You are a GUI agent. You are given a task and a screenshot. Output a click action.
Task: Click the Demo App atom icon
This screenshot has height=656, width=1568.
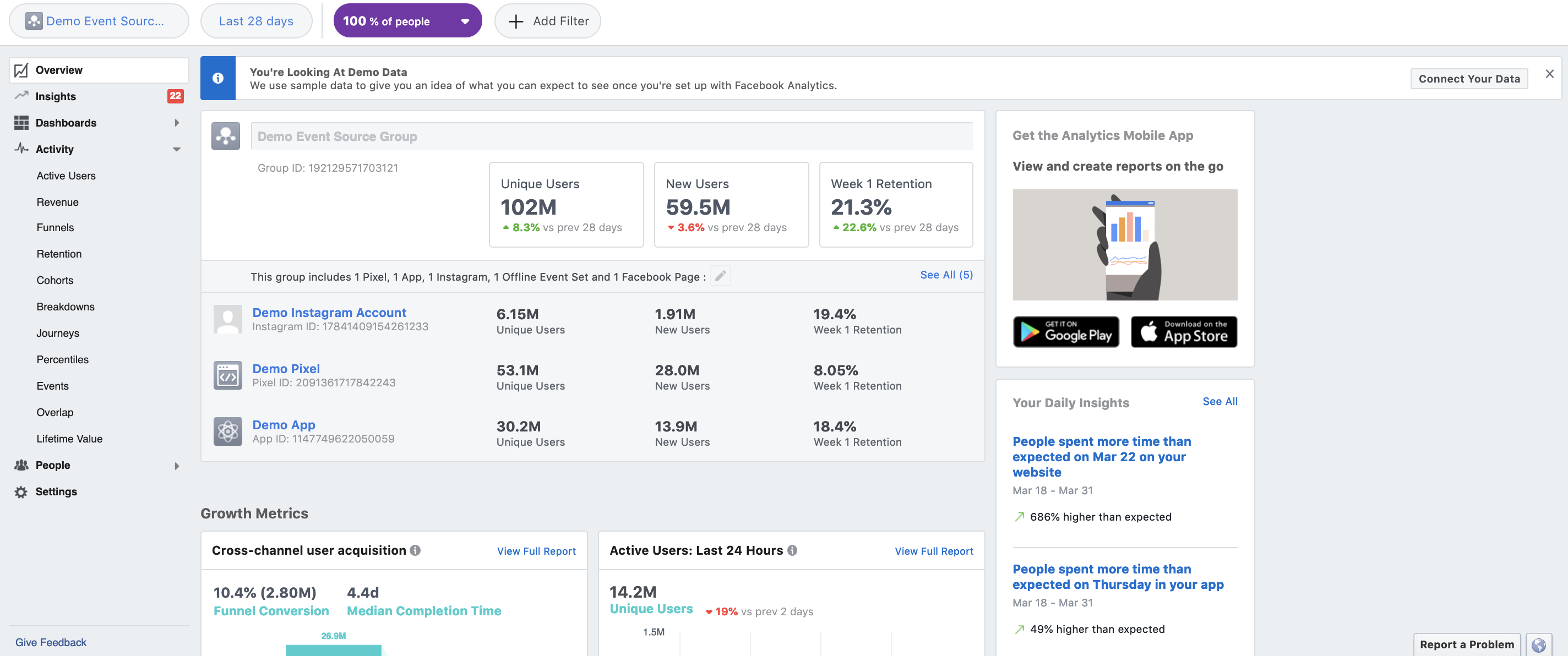pyautogui.click(x=227, y=431)
